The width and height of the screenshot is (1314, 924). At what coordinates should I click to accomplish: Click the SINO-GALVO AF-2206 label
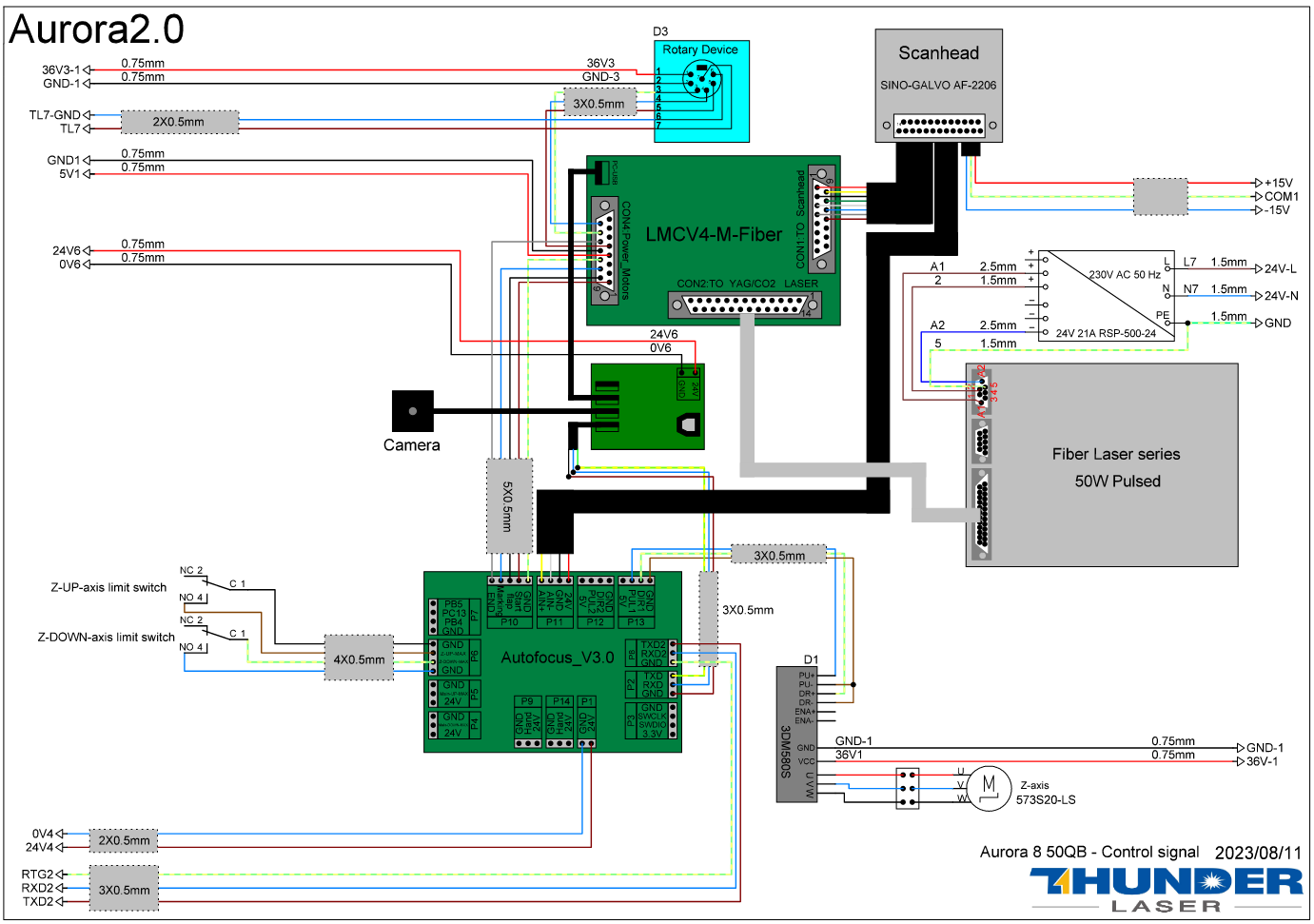tap(938, 85)
